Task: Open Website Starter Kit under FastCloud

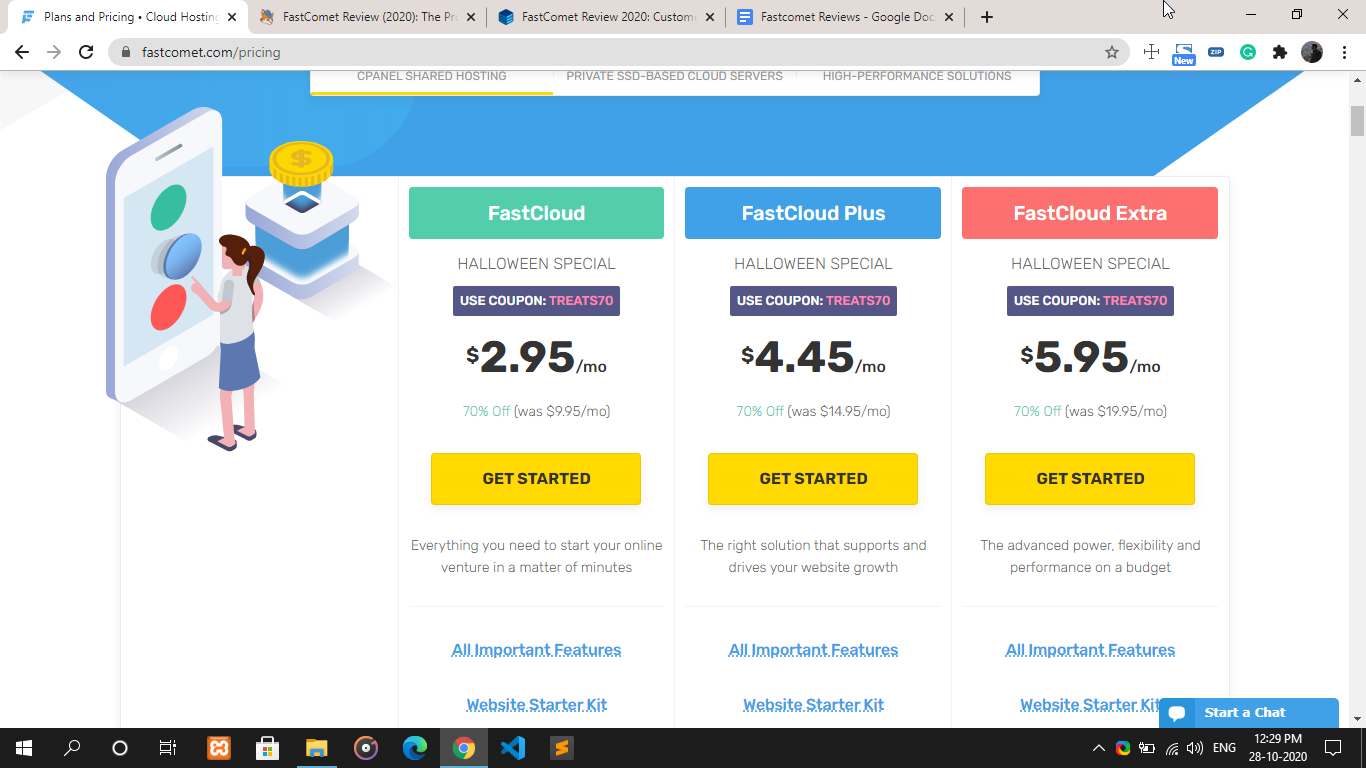Action: click(537, 705)
